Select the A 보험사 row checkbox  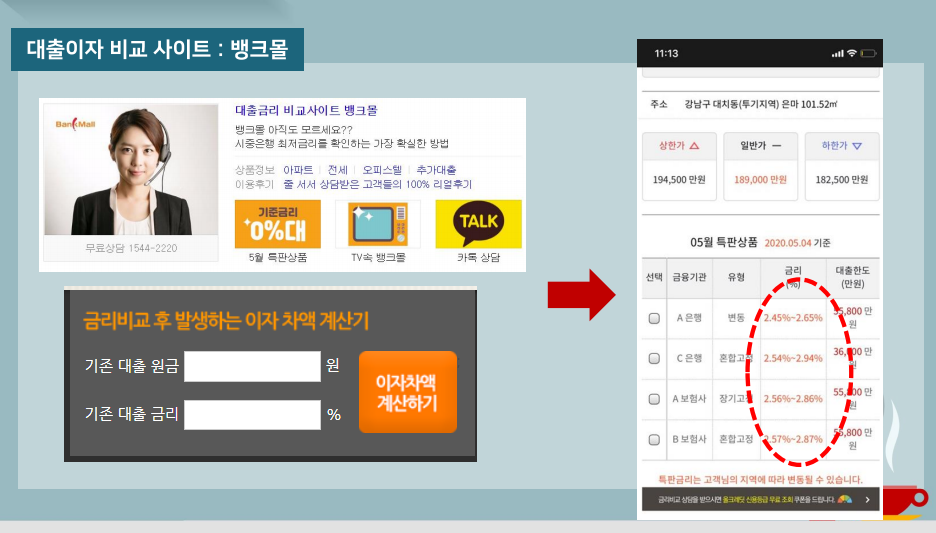point(654,399)
